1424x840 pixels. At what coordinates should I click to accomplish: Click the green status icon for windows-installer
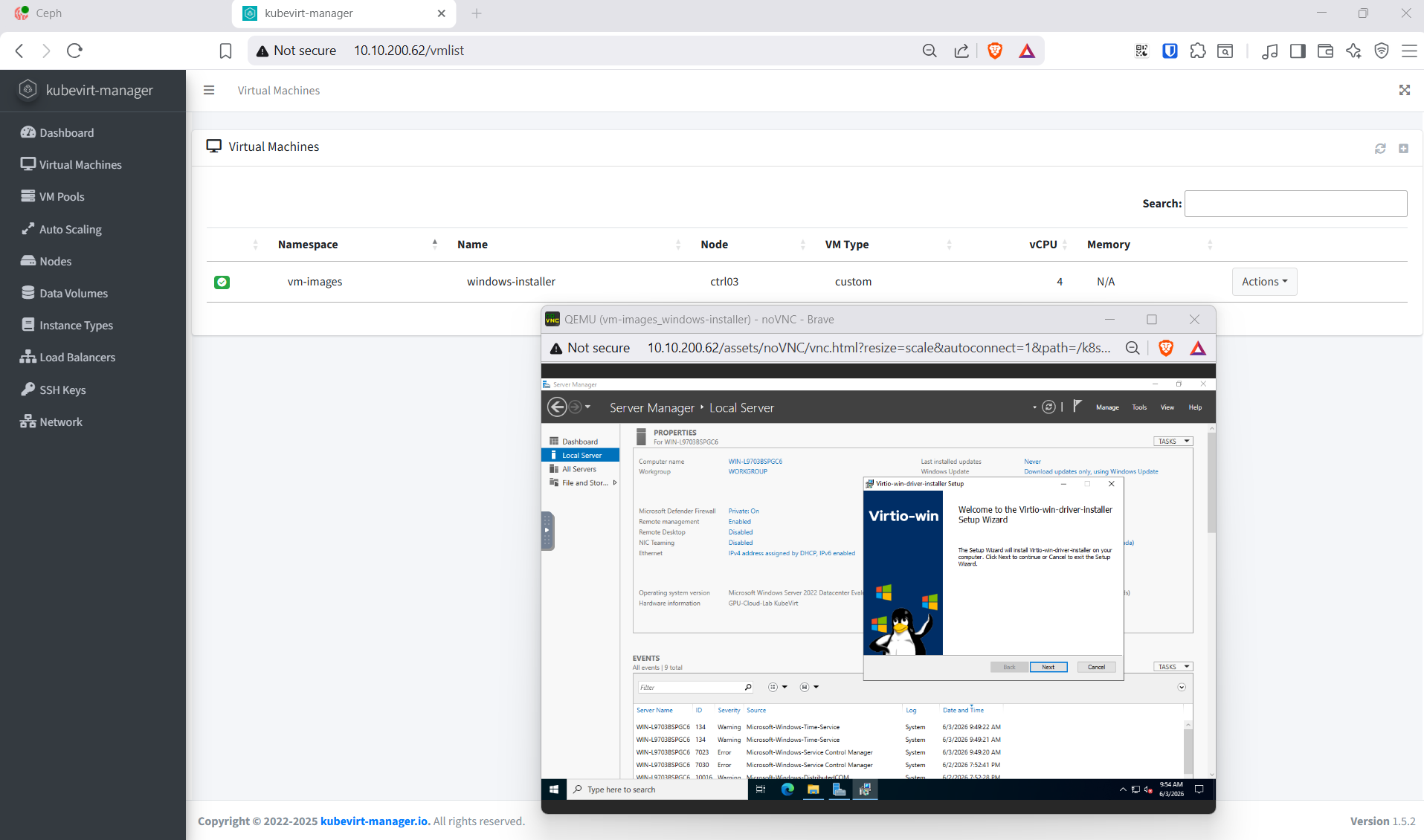pos(222,282)
